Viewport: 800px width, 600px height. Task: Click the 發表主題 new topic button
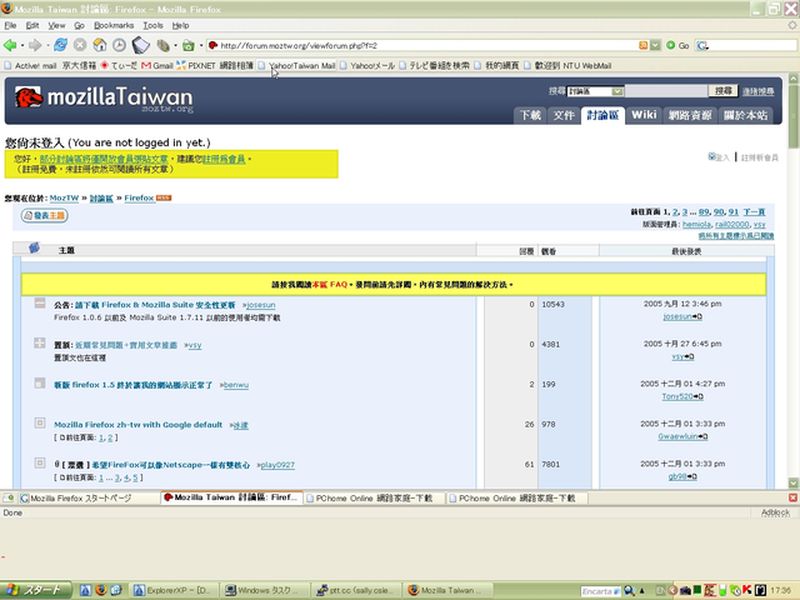tap(45, 215)
